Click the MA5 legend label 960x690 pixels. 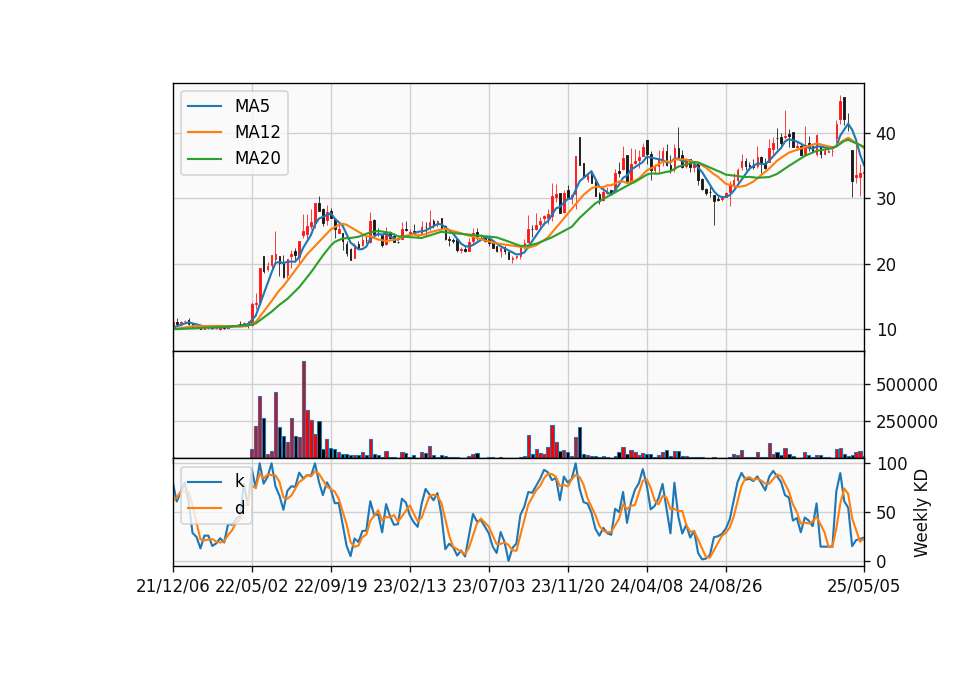252,106
